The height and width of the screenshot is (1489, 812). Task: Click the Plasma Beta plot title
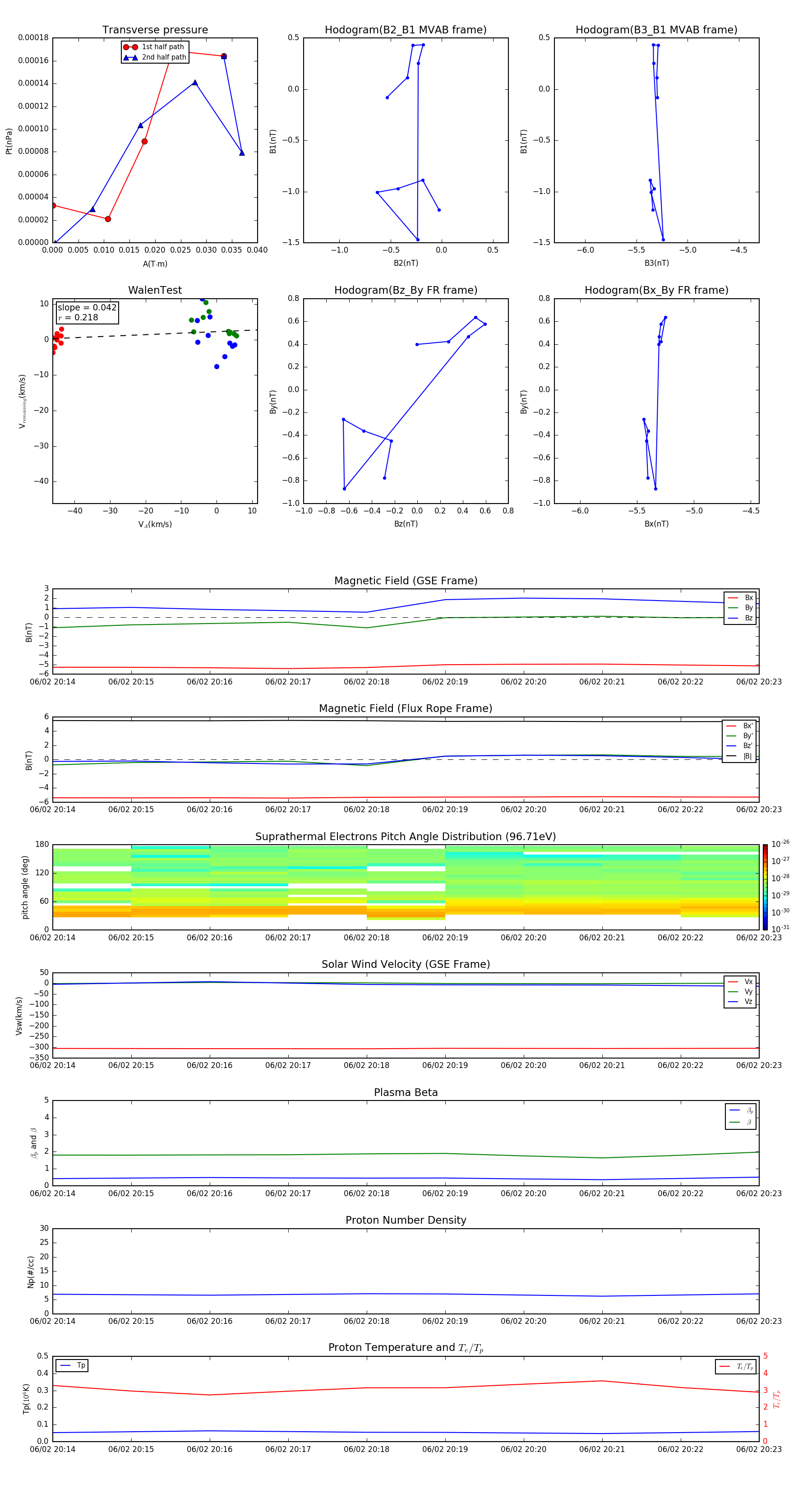coord(406,1093)
